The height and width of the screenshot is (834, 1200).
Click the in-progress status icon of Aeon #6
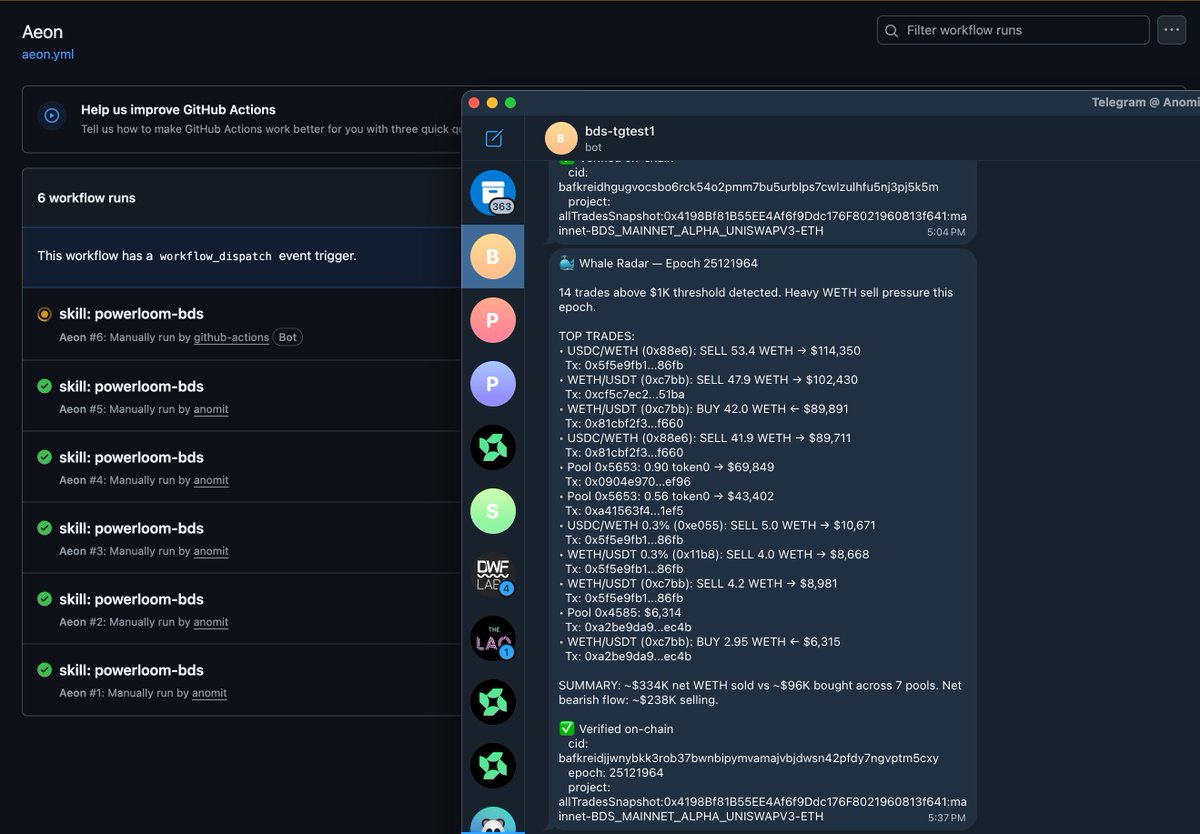[44, 314]
